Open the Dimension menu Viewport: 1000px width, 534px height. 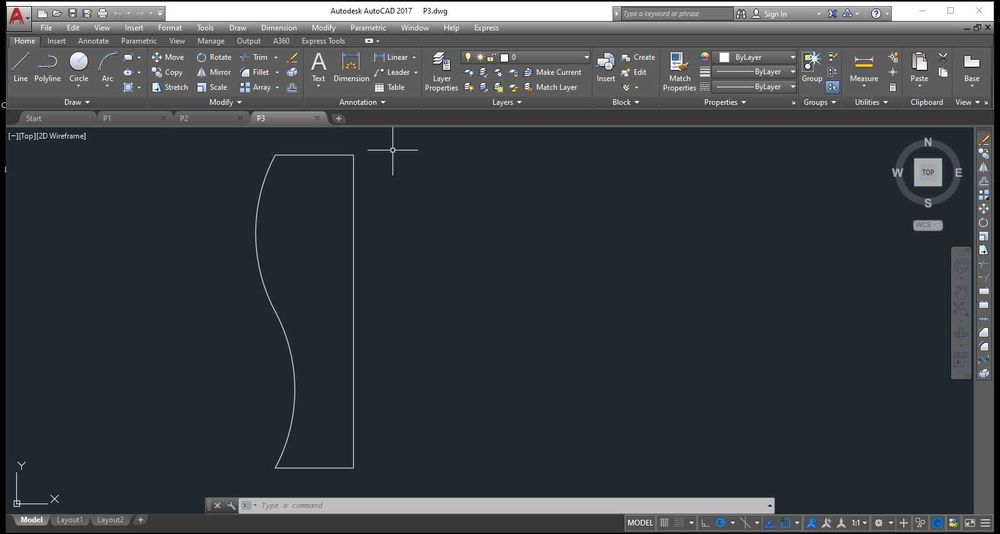coord(279,28)
